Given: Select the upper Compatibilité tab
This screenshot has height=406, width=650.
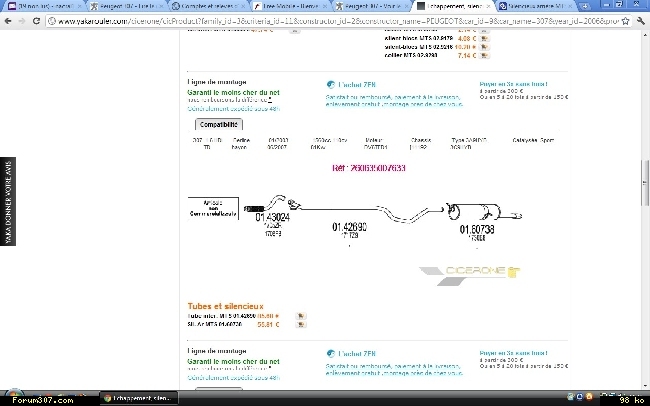Looking at the screenshot, I should [x=218, y=124].
